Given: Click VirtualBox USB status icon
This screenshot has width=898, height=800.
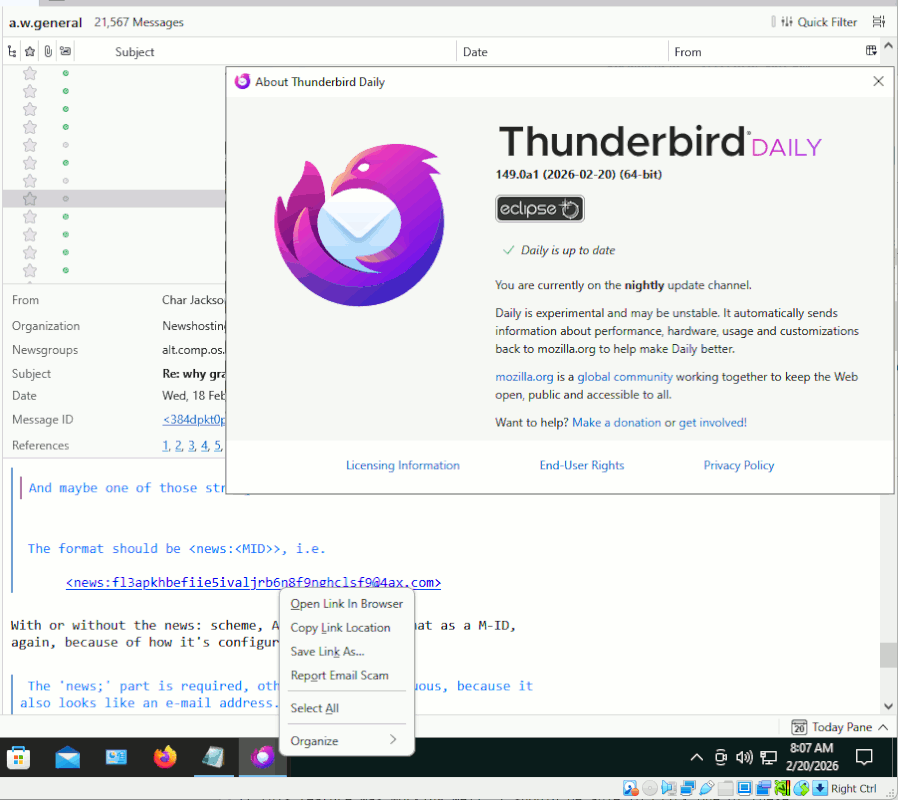Looking at the screenshot, I should point(706,789).
